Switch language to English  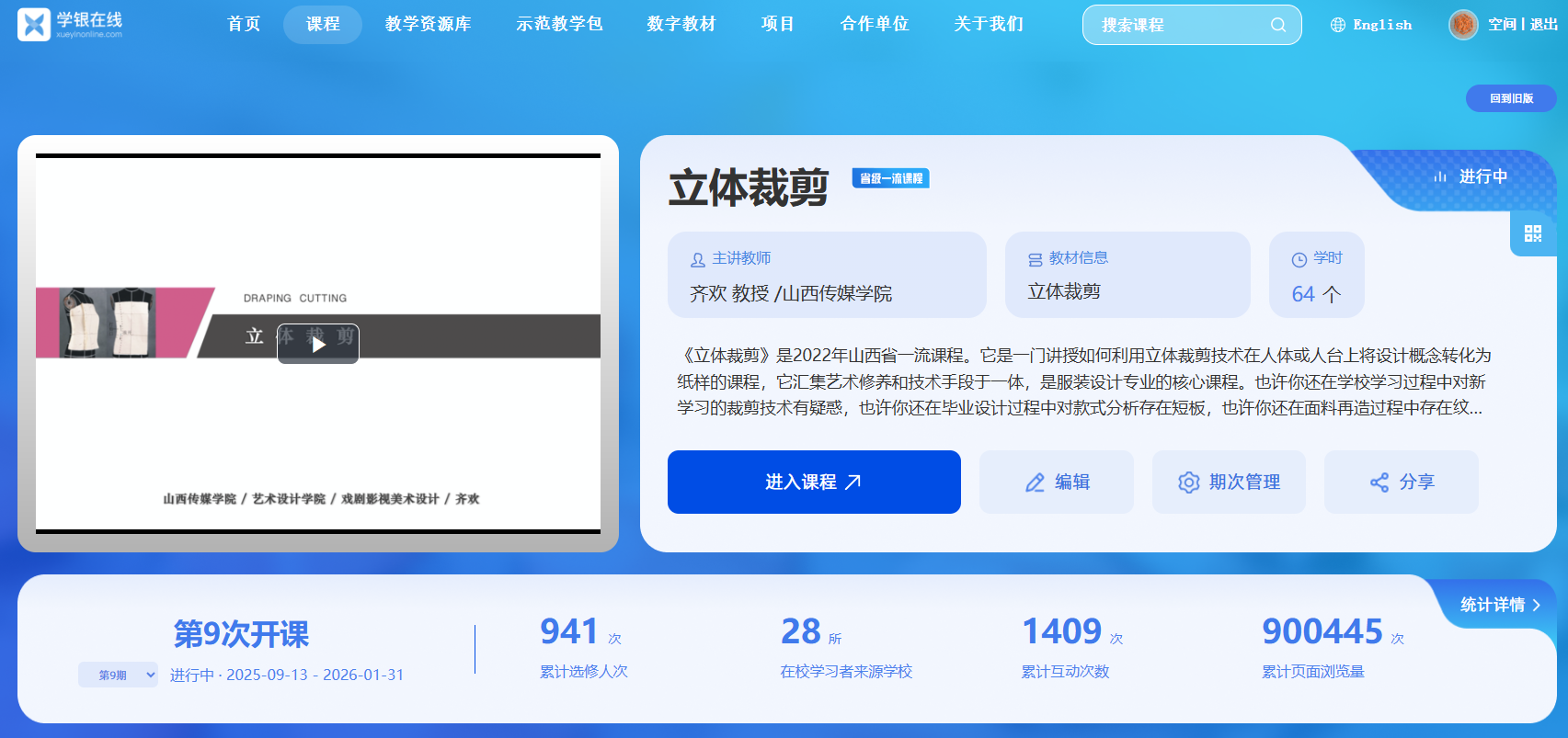1381,25
